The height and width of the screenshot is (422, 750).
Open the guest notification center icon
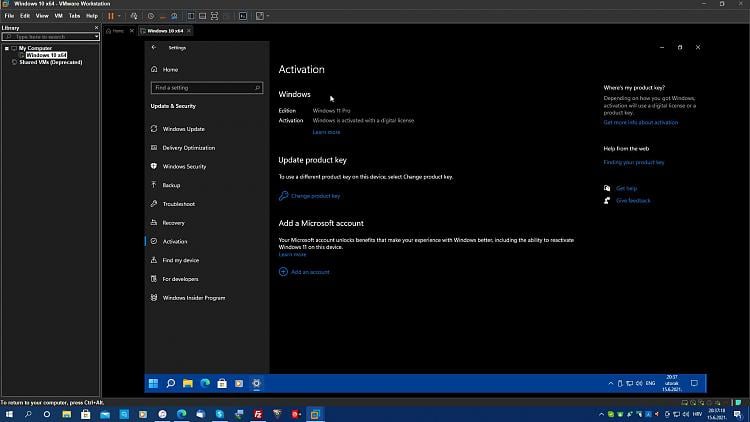click(694, 383)
